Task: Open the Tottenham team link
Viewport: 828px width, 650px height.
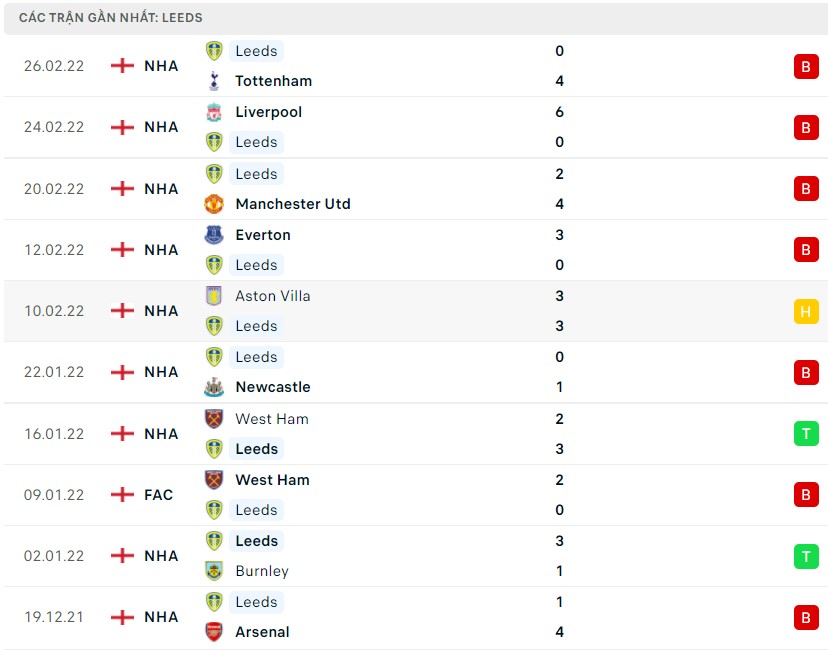Action: tap(273, 81)
